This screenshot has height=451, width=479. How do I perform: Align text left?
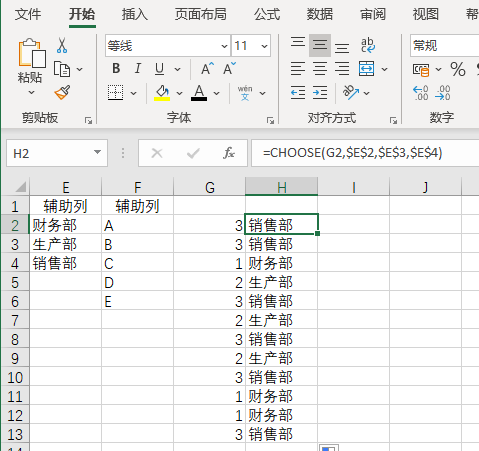[298, 69]
